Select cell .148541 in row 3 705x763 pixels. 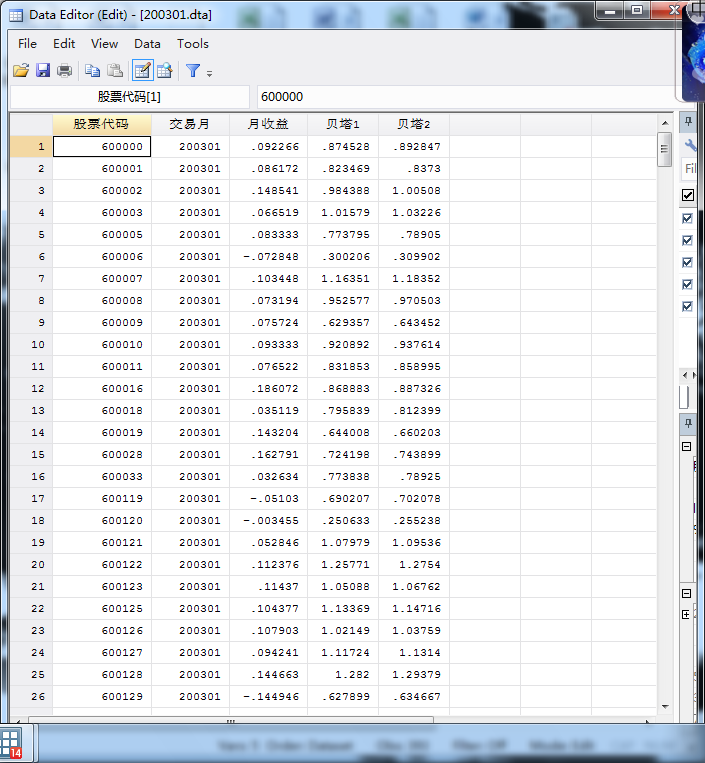coord(269,191)
